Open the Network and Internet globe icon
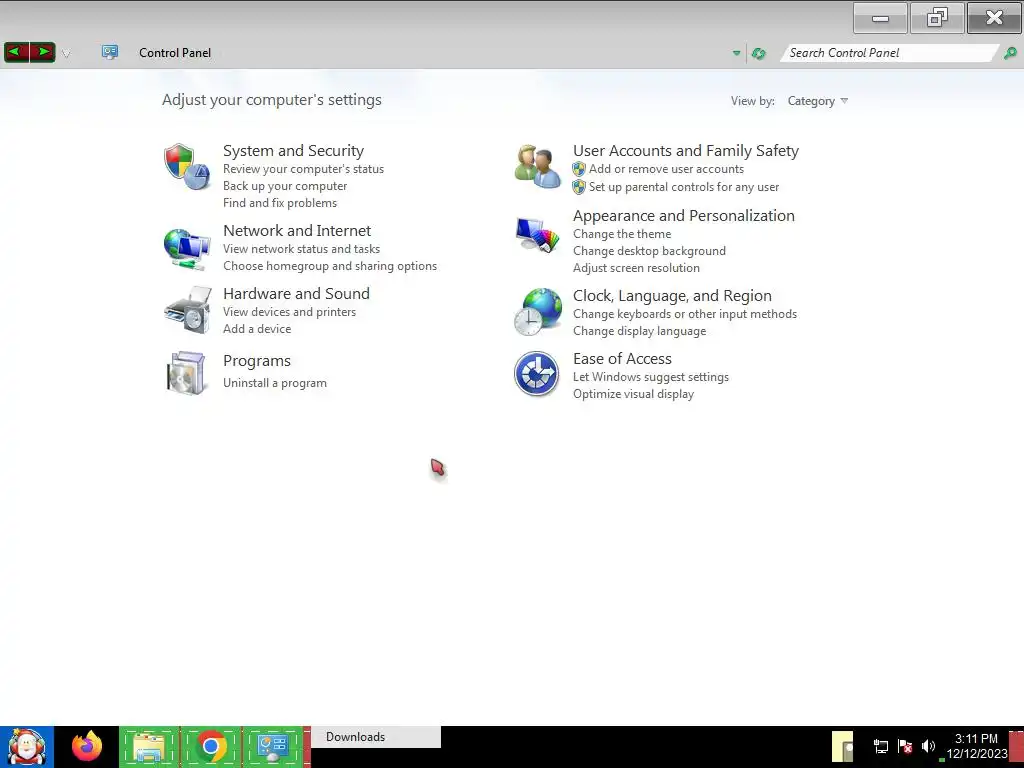This screenshot has height=768, width=1024. pos(187,248)
